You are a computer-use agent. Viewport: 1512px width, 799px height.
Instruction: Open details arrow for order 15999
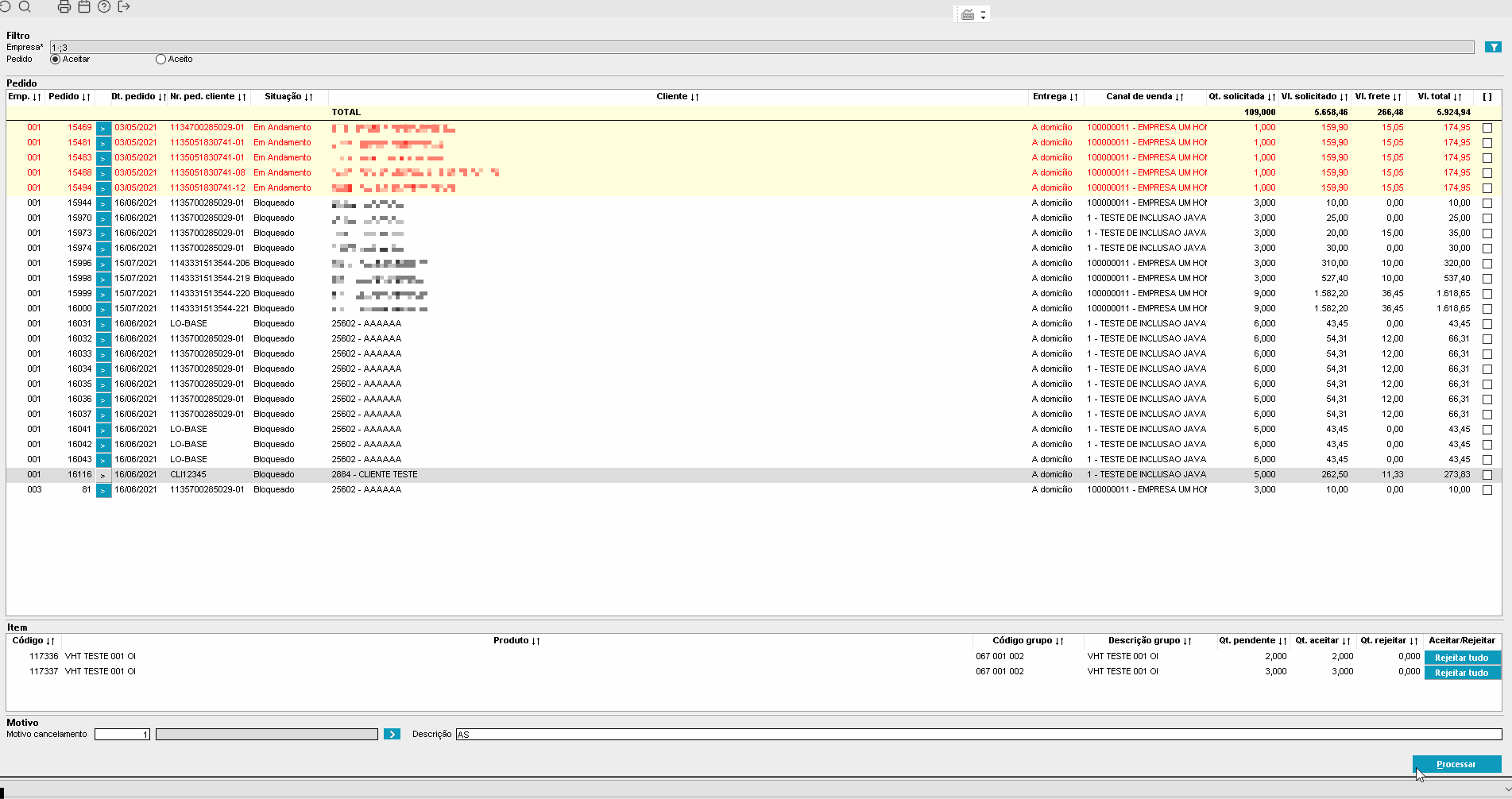click(103, 294)
